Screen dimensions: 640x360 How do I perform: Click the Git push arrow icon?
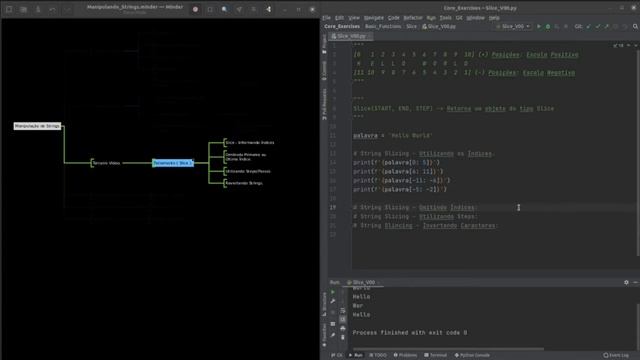click(x=607, y=26)
